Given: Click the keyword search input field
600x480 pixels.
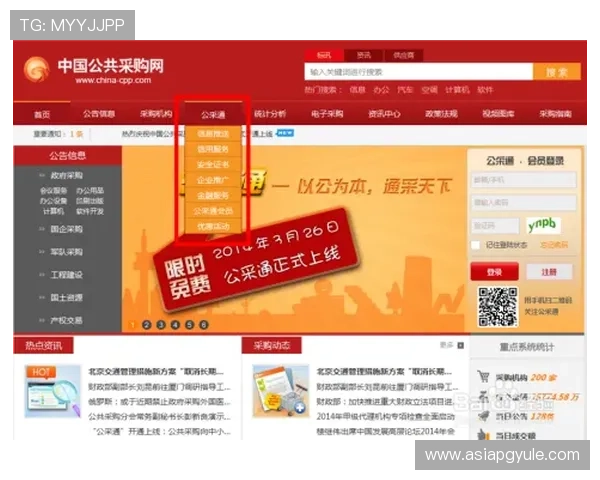Looking at the screenshot, I should 419,72.
